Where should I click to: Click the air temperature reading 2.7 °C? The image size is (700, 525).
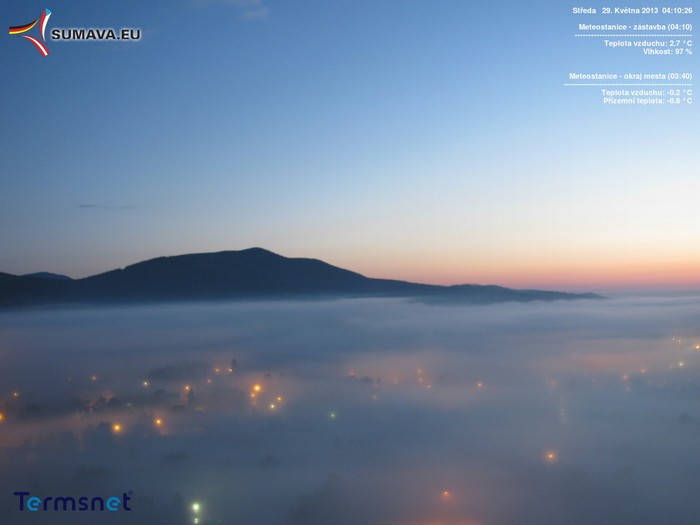[x=661, y=43]
